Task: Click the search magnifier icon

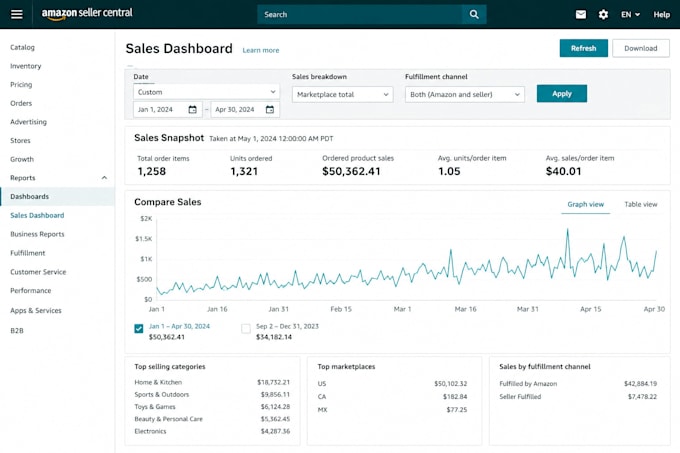Action: coord(474,14)
